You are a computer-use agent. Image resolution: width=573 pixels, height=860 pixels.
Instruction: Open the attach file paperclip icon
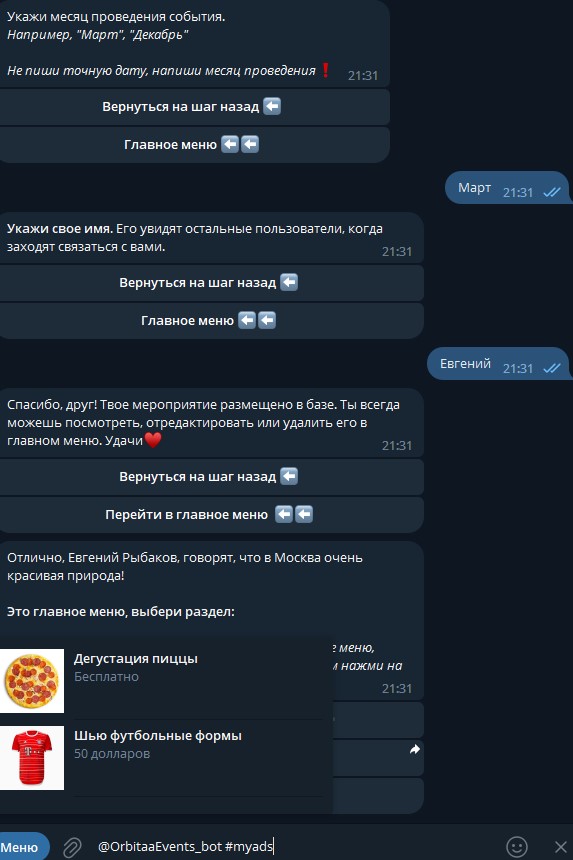pos(72,847)
